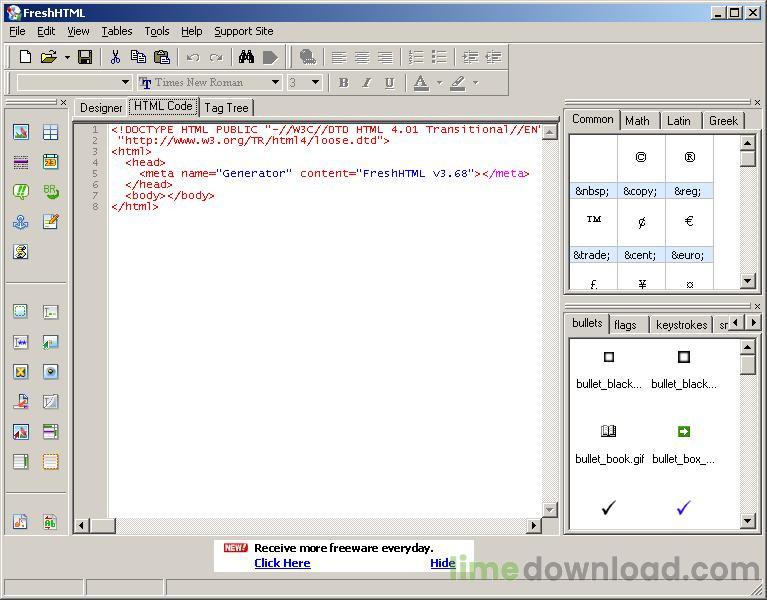Click the Click Here freeware link
Screen dimensions: 767x600
[282, 563]
